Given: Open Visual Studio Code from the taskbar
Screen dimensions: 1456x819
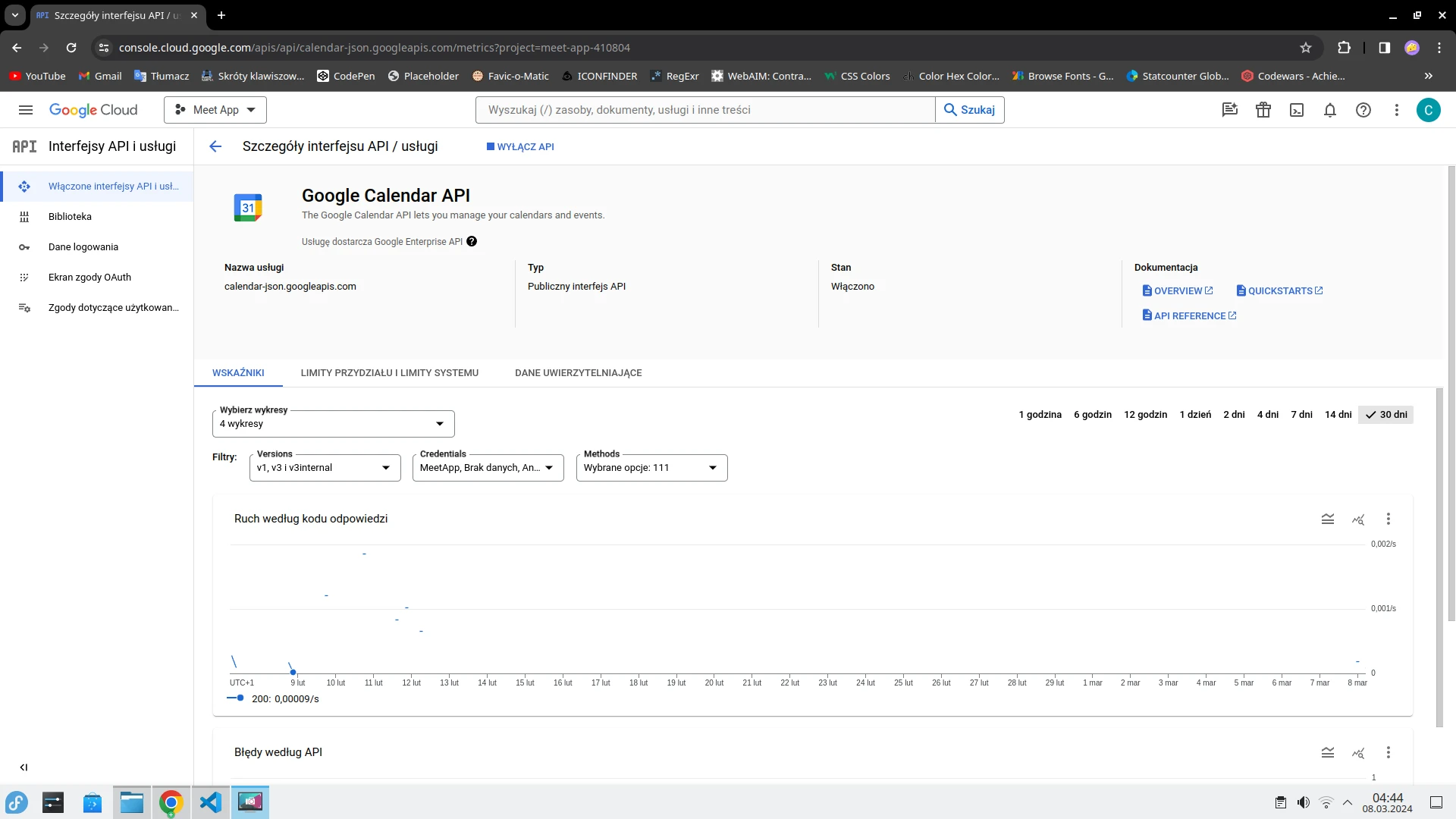Looking at the screenshot, I should [210, 802].
